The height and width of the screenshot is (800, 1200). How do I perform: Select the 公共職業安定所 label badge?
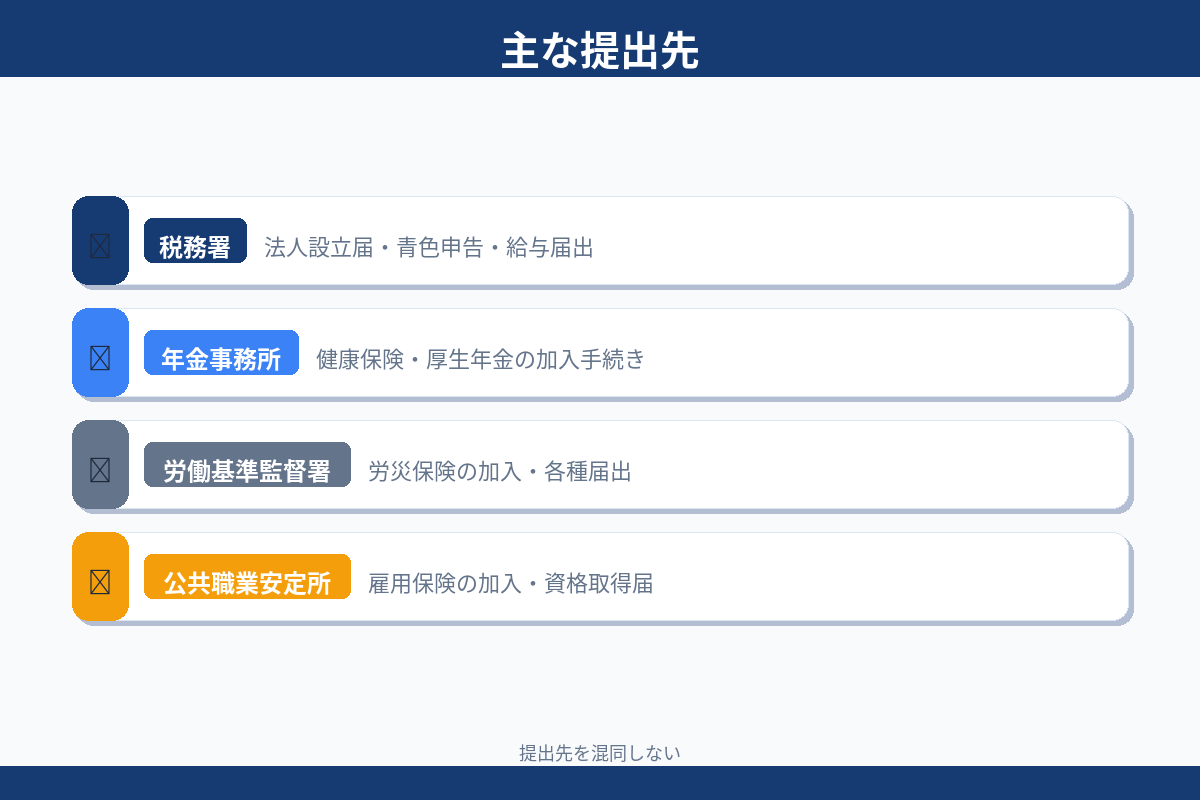pos(247,577)
